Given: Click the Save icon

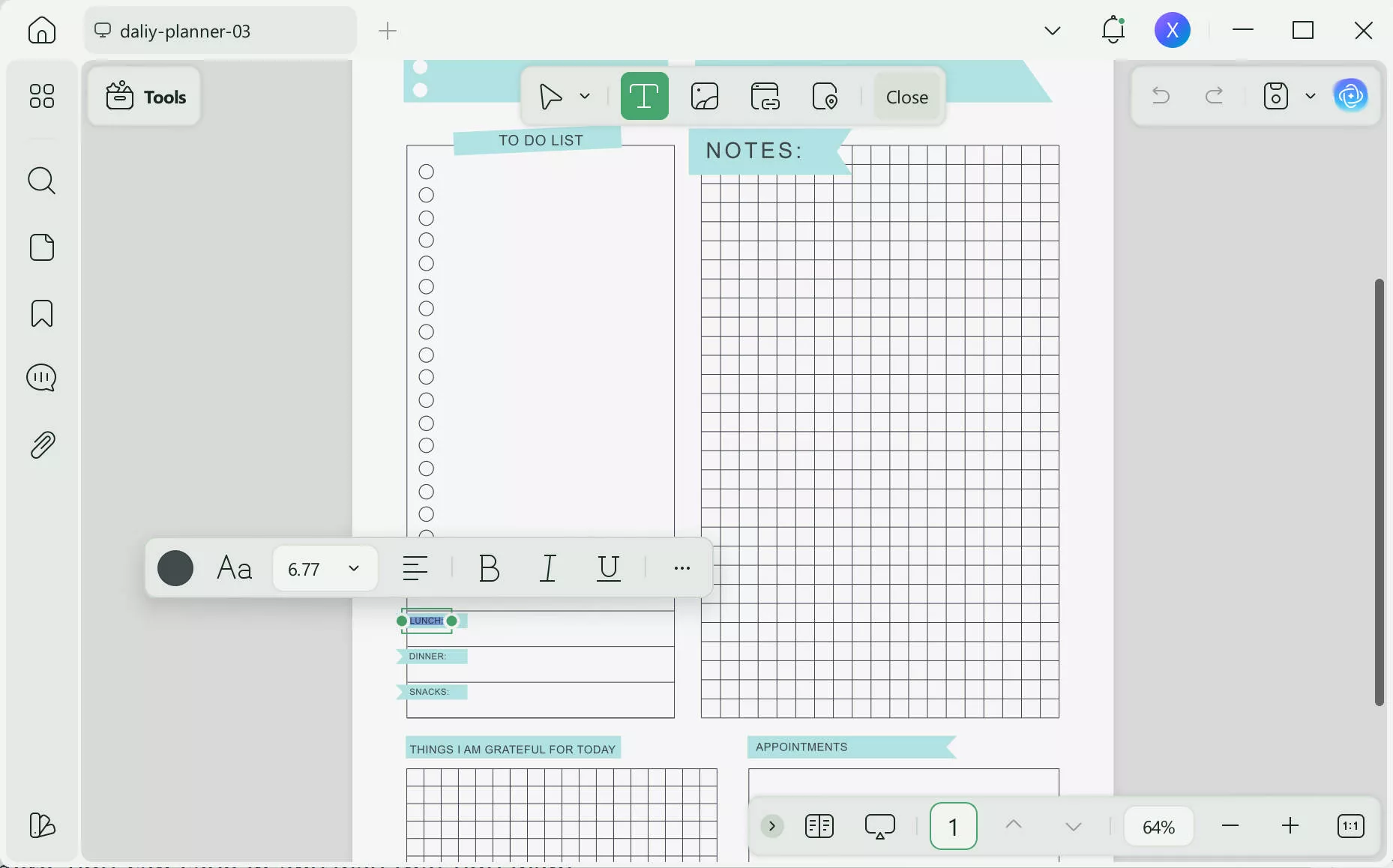Looking at the screenshot, I should coord(1276,96).
